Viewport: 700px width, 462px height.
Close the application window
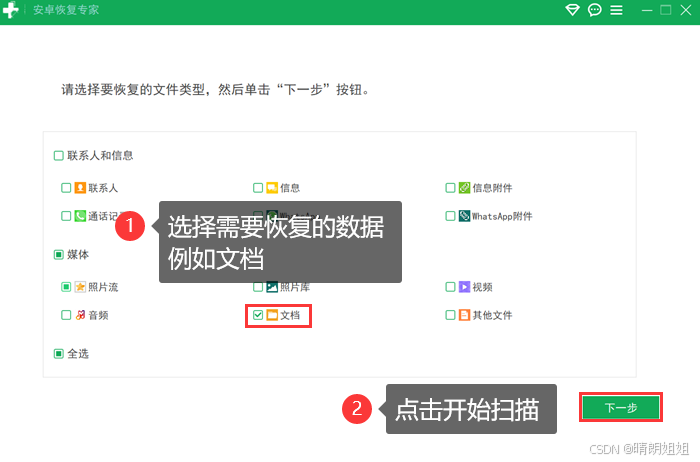coord(686,10)
